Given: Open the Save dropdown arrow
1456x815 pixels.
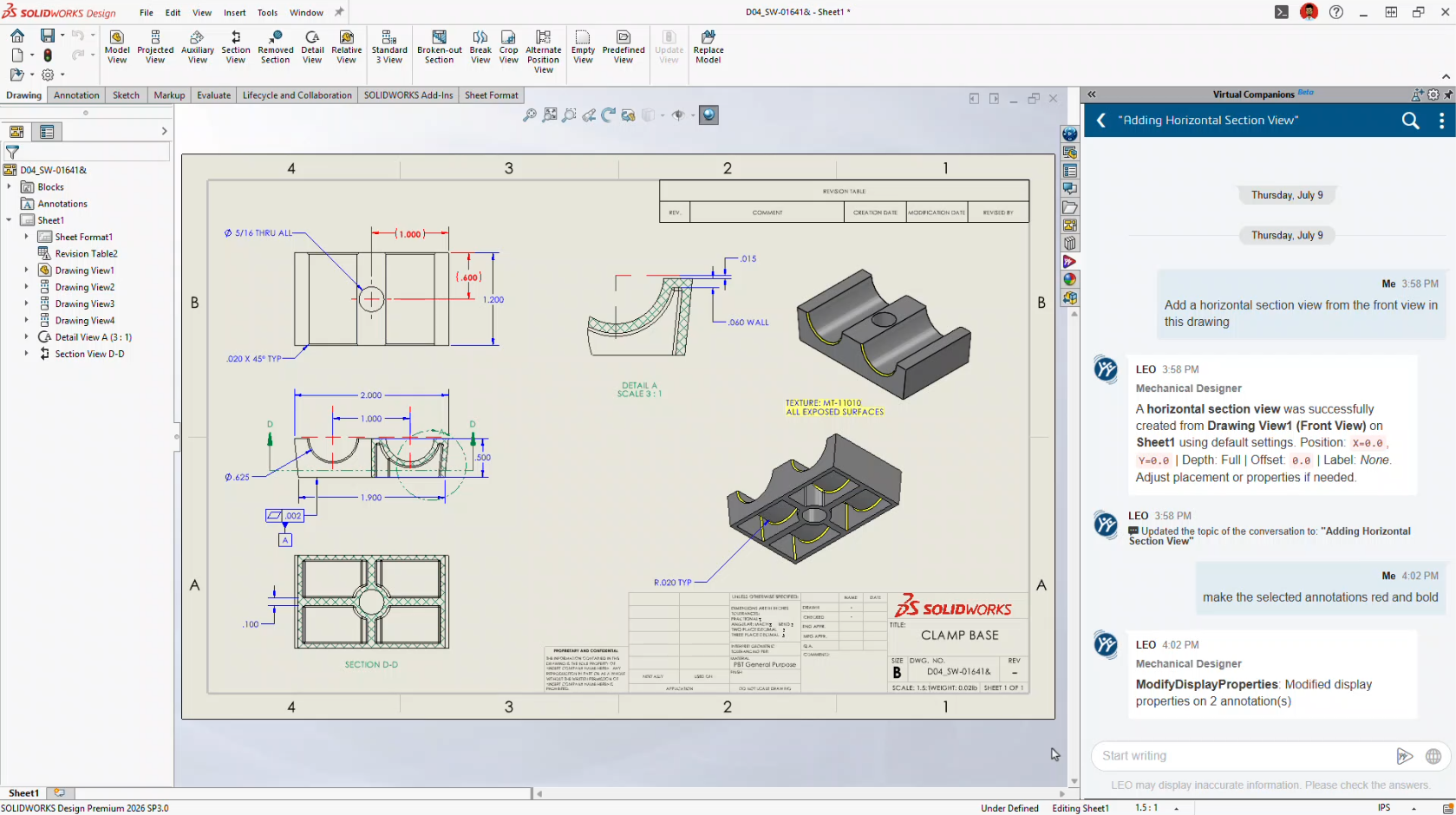Looking at the screenshot, I should [62, 36].
